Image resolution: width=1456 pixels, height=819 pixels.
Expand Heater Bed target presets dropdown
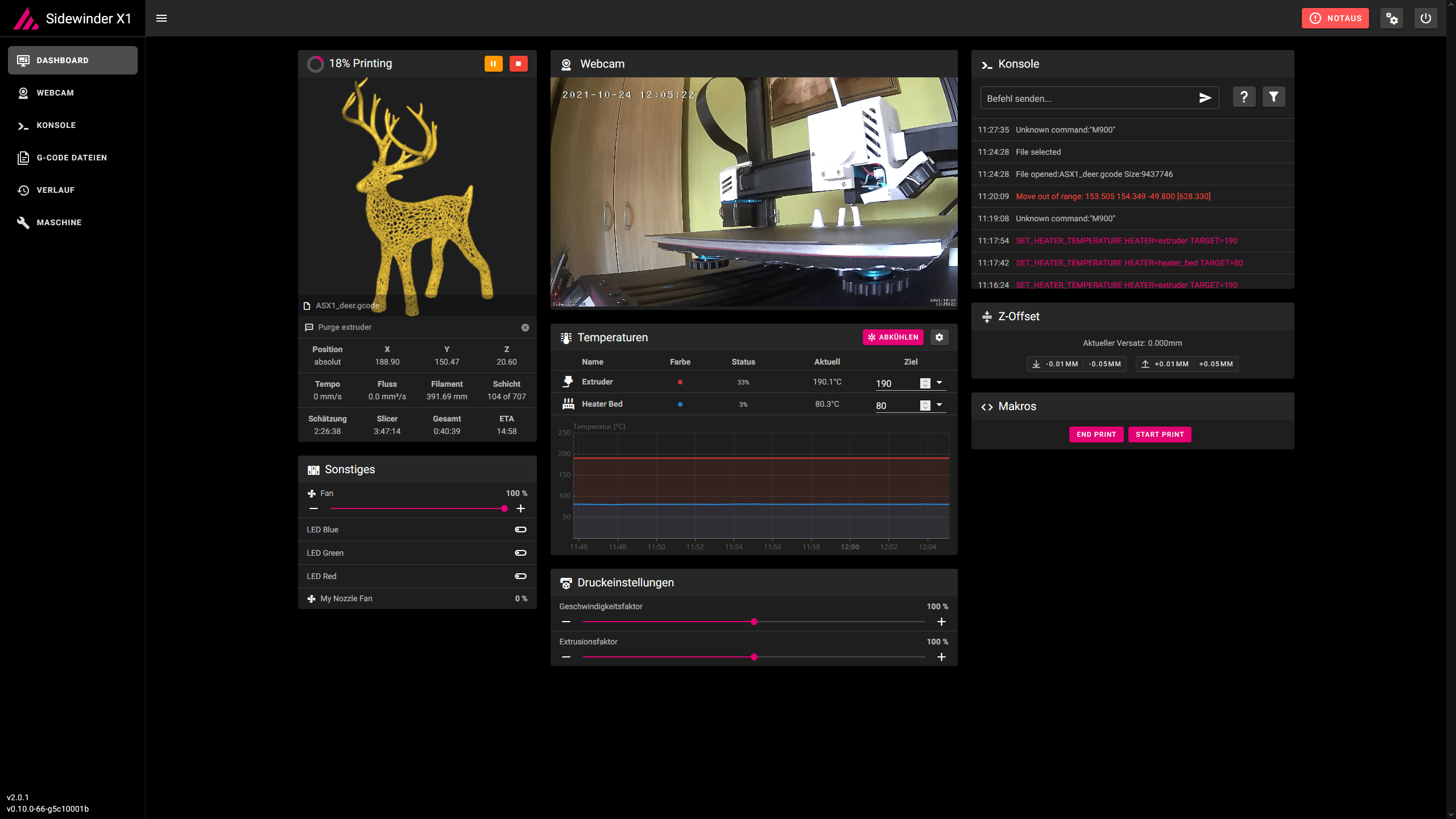coord(939,405)
